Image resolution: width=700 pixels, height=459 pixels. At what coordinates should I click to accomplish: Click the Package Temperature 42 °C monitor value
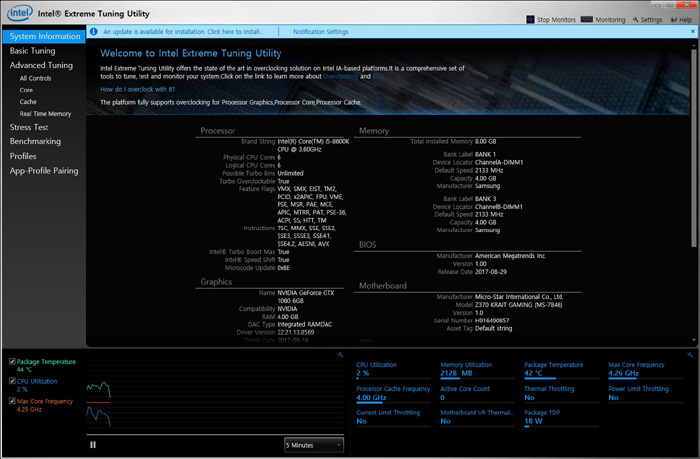(533, 373)
